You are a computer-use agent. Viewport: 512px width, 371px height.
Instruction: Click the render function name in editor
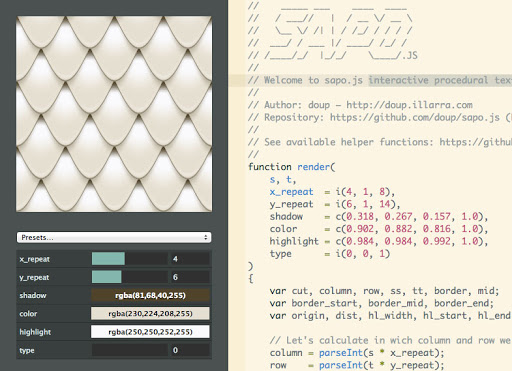[x=313, y=167]
